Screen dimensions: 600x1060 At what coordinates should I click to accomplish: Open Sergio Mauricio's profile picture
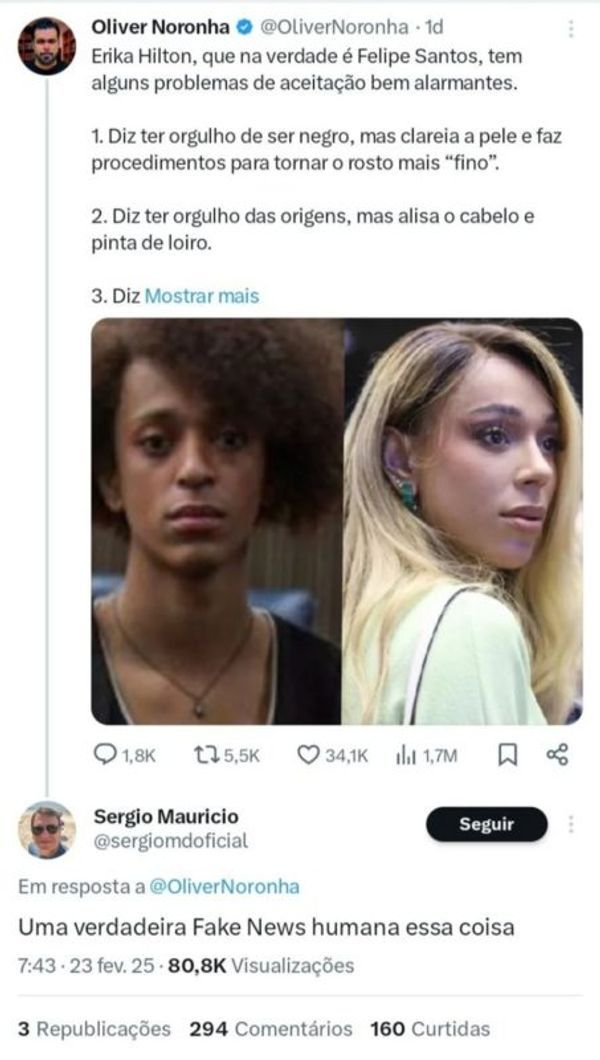pyautogui.click(x=46, y=830)
